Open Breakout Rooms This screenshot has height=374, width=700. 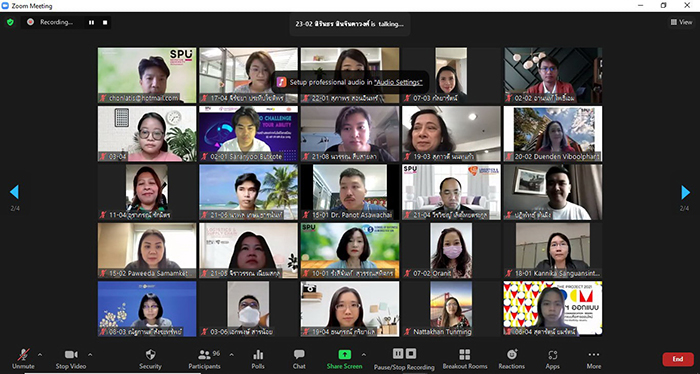click(x=465, y=359)
